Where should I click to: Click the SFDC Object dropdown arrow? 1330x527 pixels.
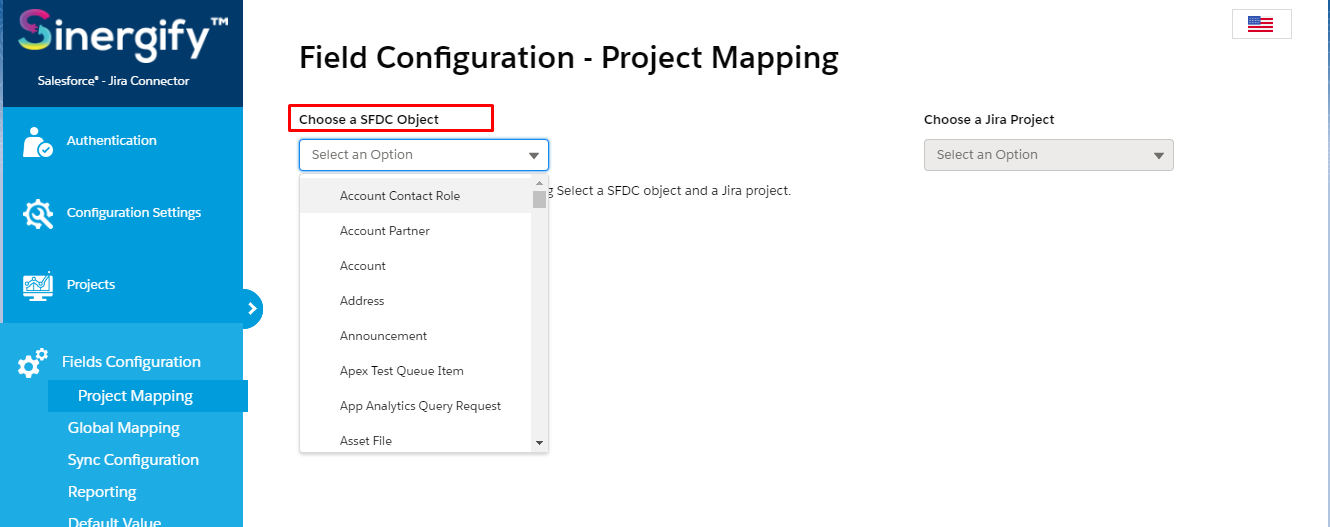pyautogui.click(x=534, y=156)
